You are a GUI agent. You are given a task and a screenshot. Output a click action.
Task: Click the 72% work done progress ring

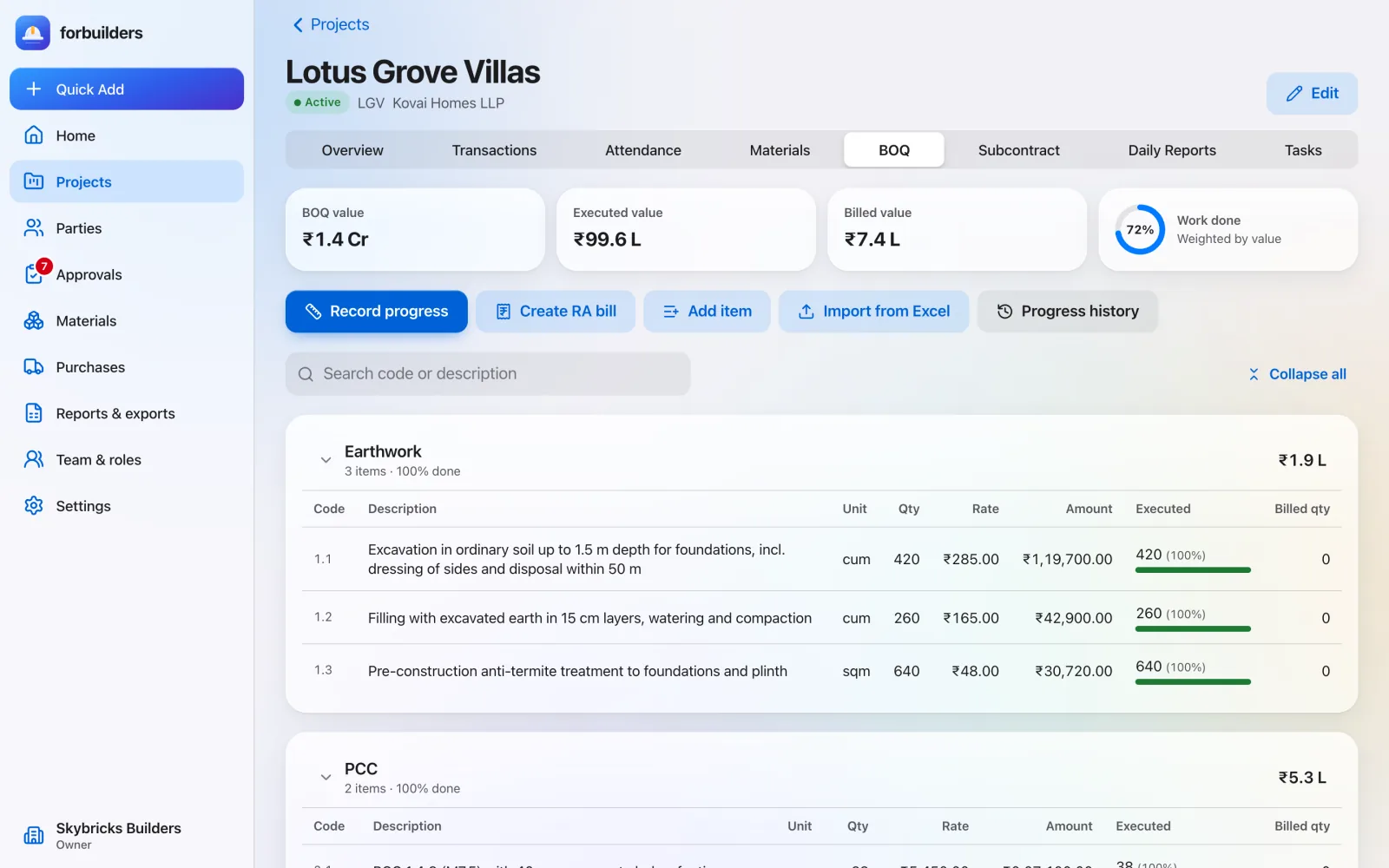1140,229
